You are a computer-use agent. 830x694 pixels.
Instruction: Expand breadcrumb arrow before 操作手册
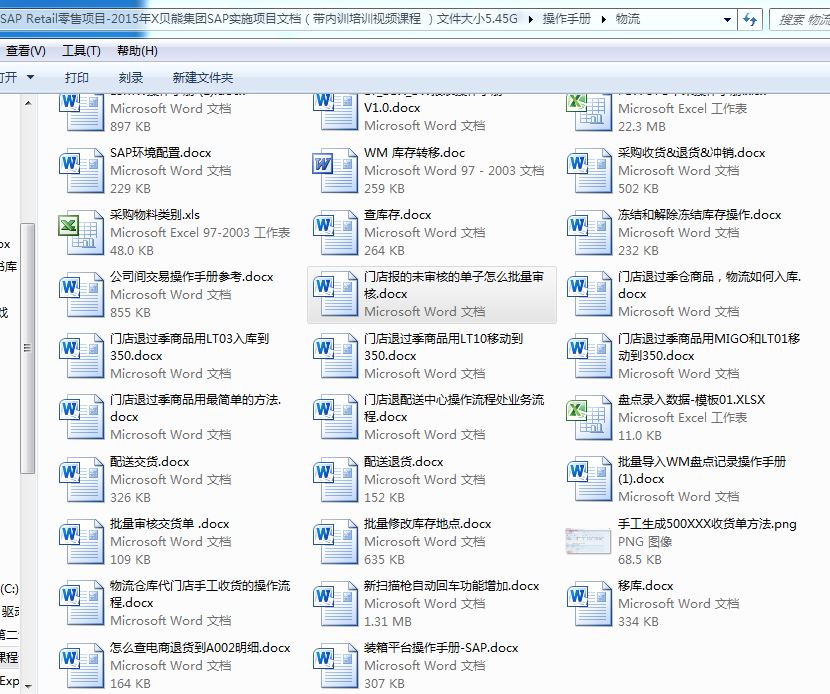point(530,20)
